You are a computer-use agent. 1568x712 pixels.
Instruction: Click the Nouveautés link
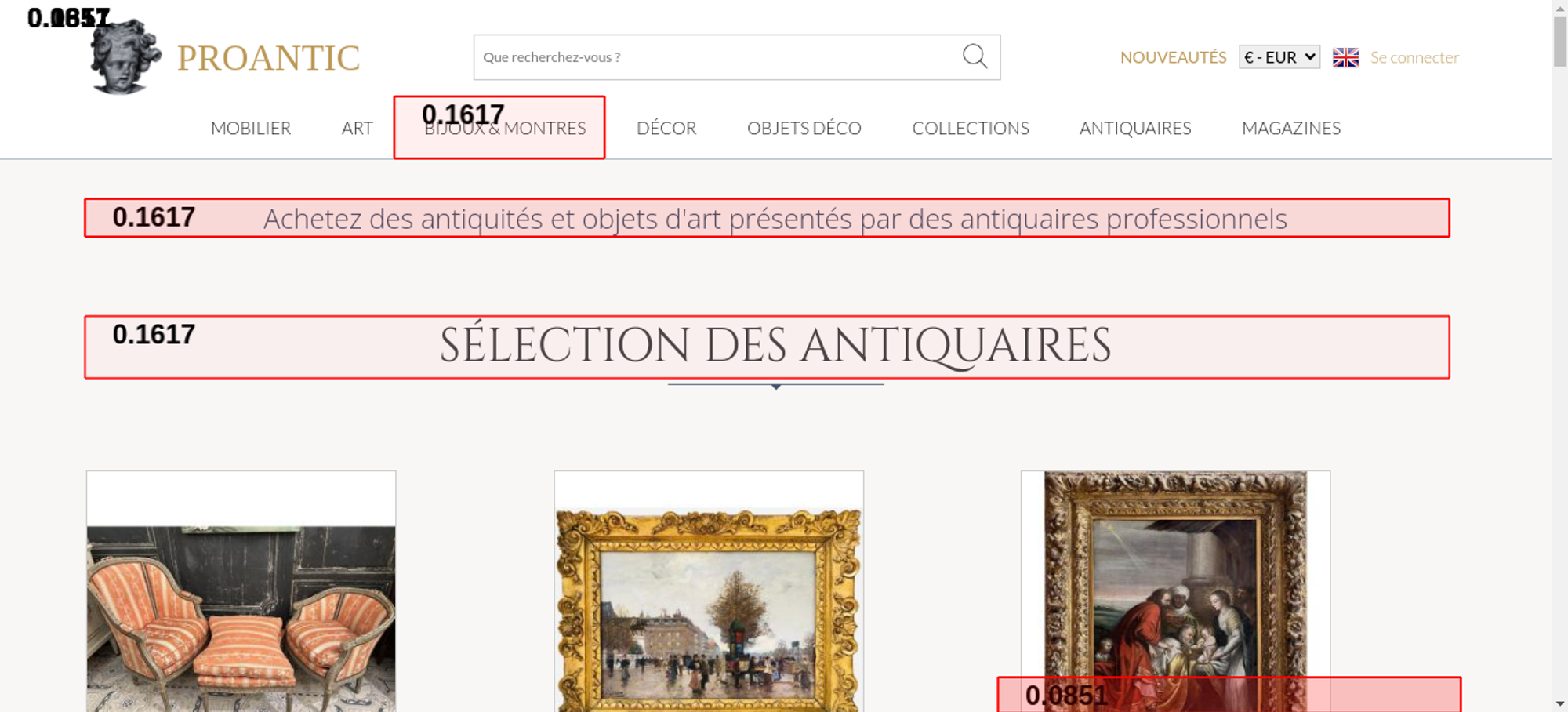[1173, 57]
